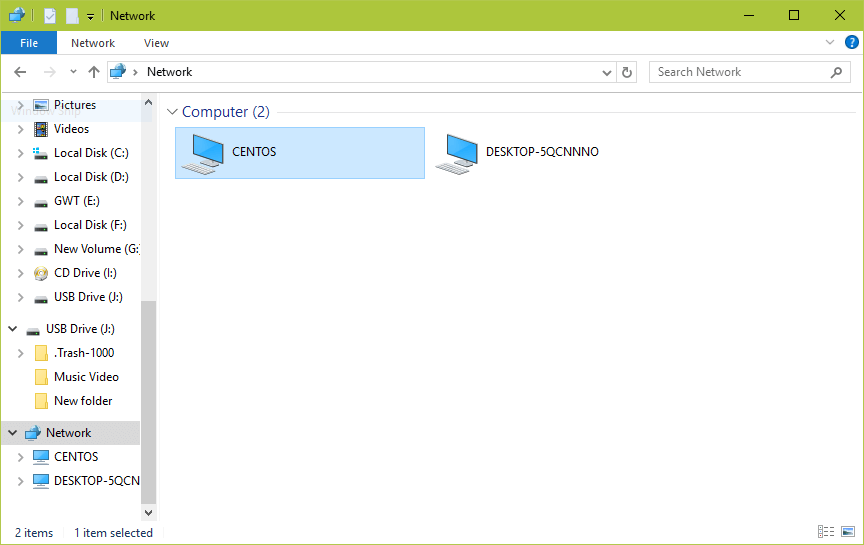Switch to the Network ribbon tab
Viewport: 864px width, 545px height.
point(93,43)
